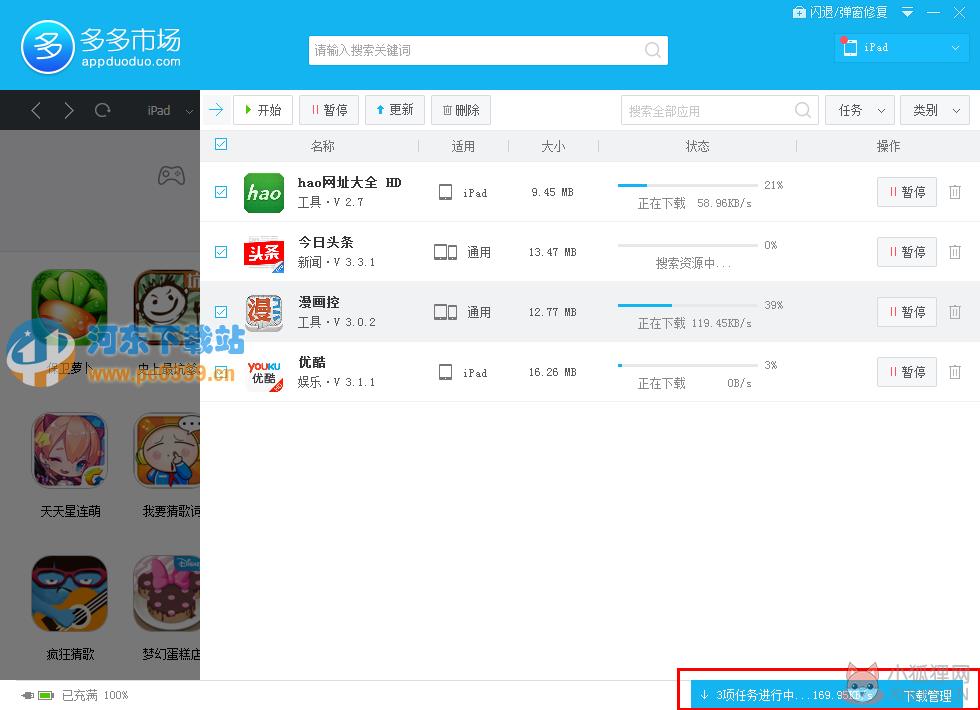
Task: Click the iPad device icon in the hao网址大全 row
Action: click(x=445, y=192)
